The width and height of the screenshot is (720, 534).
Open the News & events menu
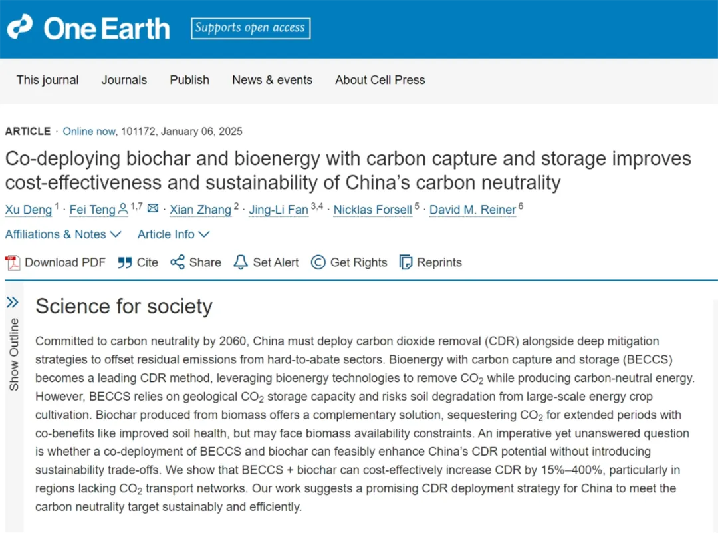pyautogui.click(x=272, y=80)
